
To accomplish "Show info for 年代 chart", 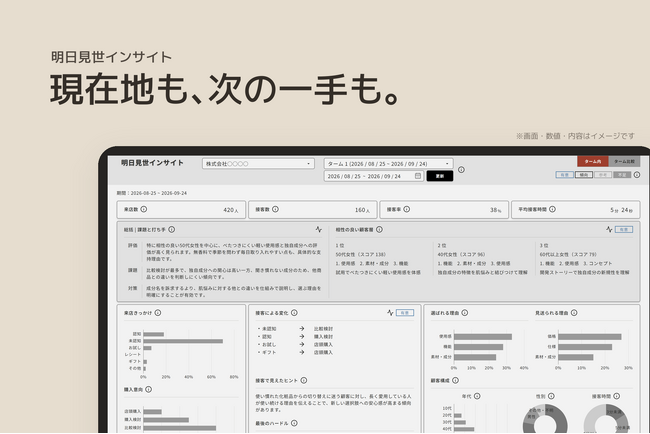I will (x=477, y=396).
